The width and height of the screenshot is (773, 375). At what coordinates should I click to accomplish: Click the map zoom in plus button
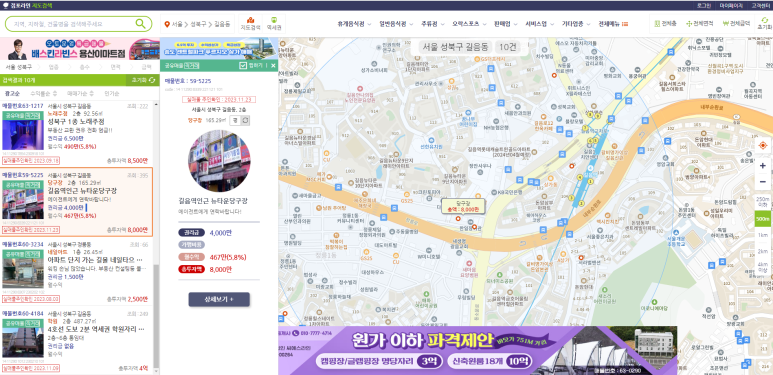763,166
